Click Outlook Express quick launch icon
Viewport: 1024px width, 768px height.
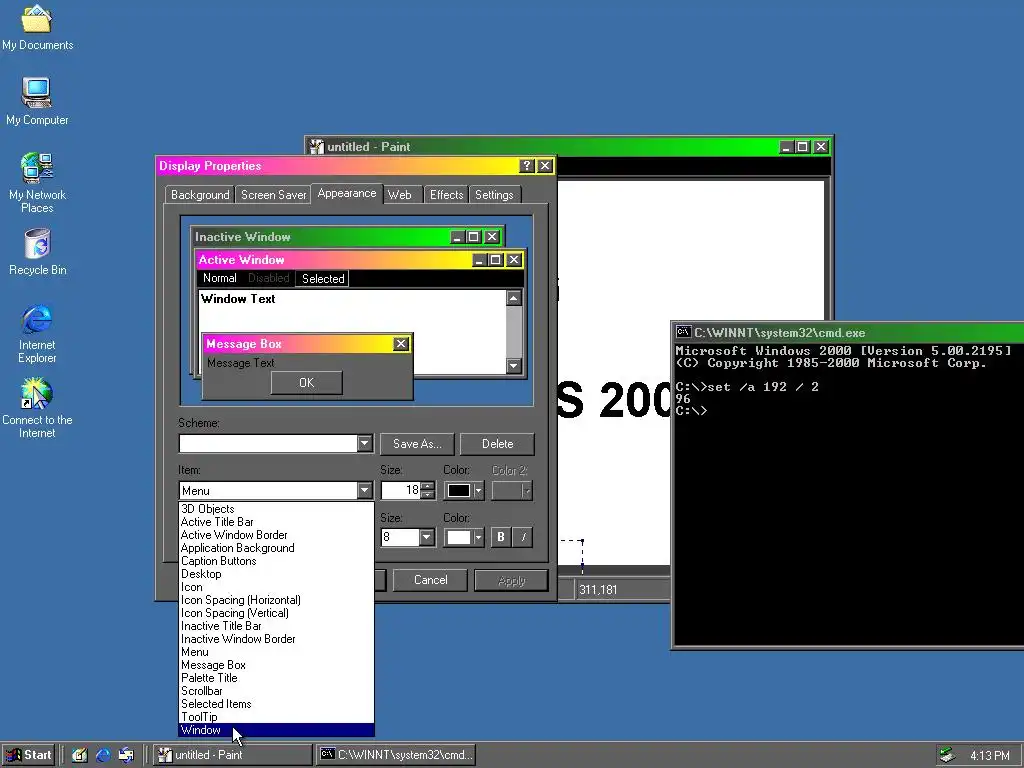[127, 756]
